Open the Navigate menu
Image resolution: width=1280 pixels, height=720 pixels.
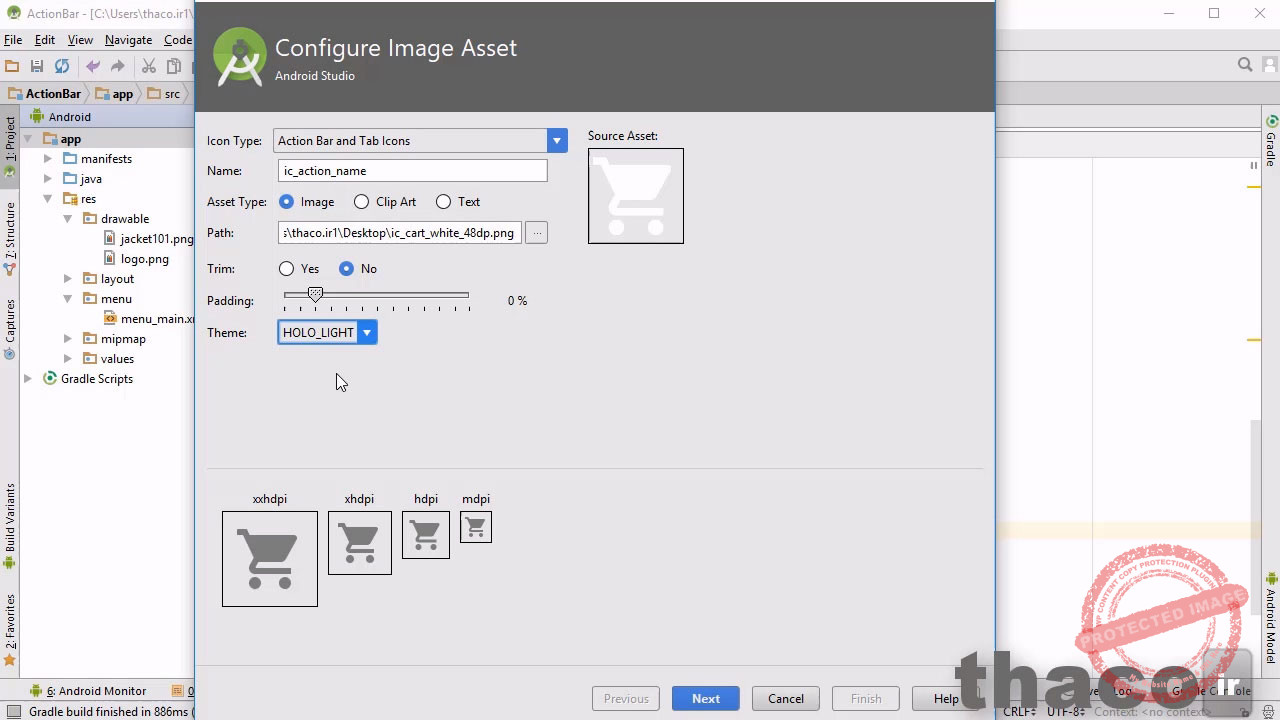tap(128, 40)
